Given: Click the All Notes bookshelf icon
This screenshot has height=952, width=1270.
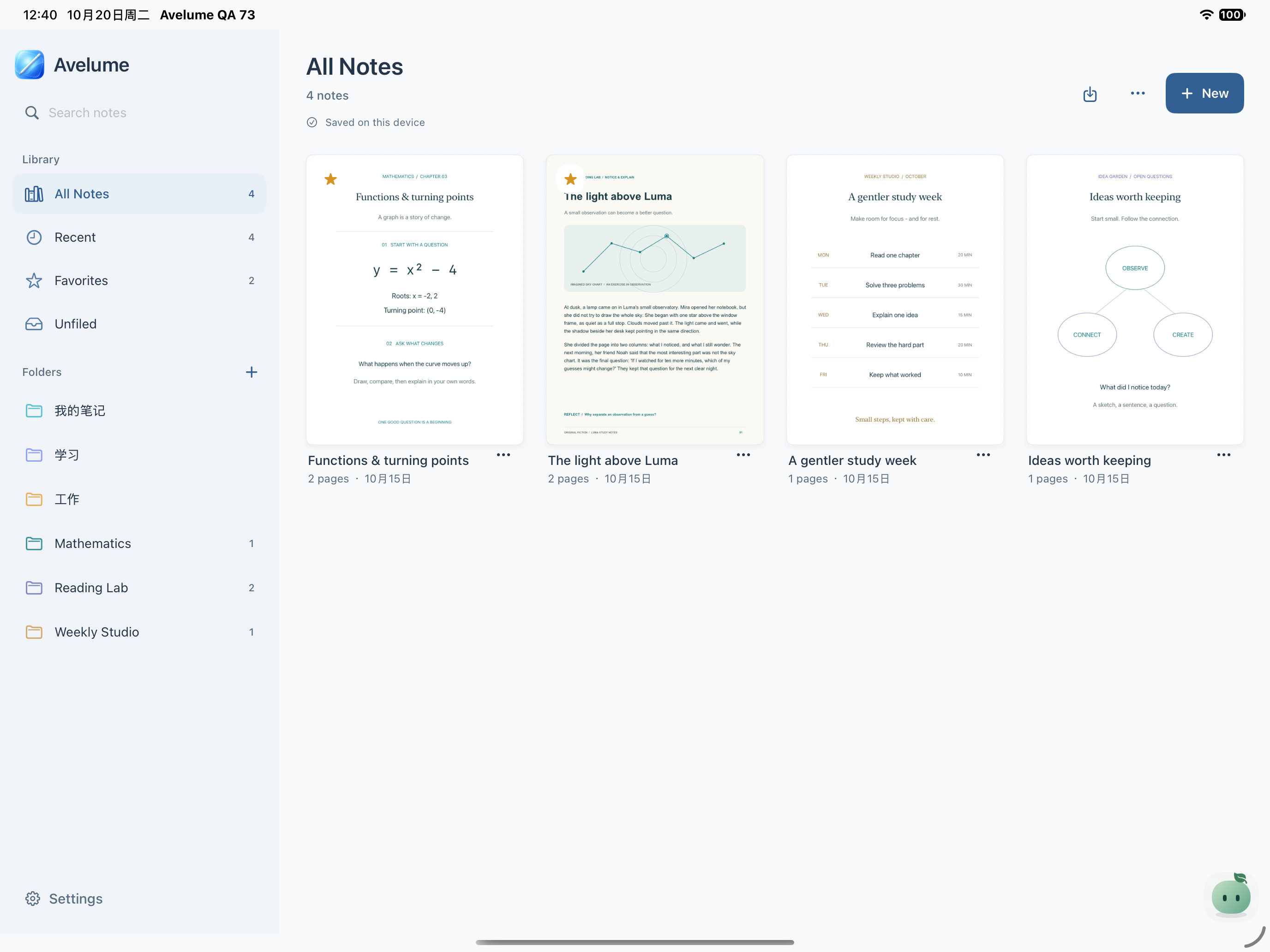Looking at the screenshot, I should tap(34, 194).
